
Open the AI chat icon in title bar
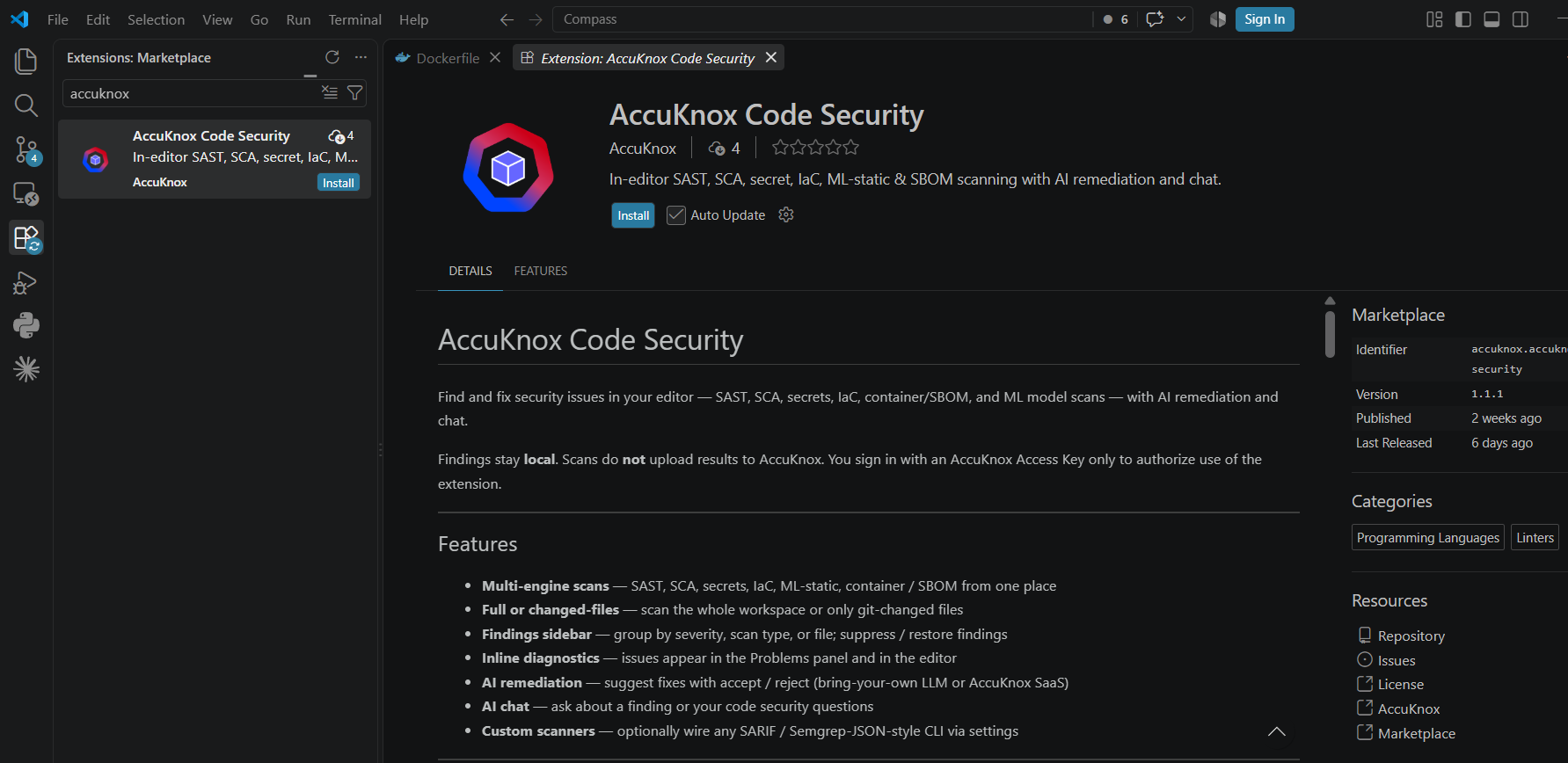[1155, 18]
